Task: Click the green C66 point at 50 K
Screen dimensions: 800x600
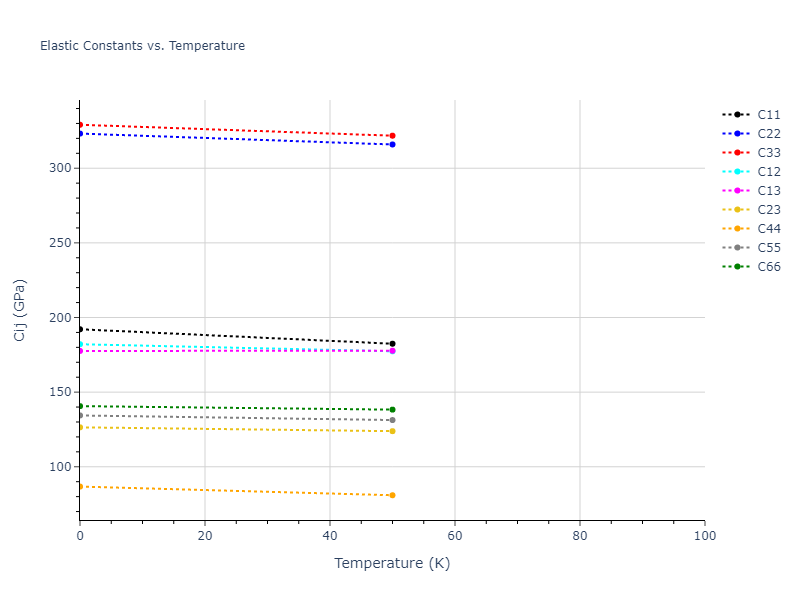Action: point(392,410)
